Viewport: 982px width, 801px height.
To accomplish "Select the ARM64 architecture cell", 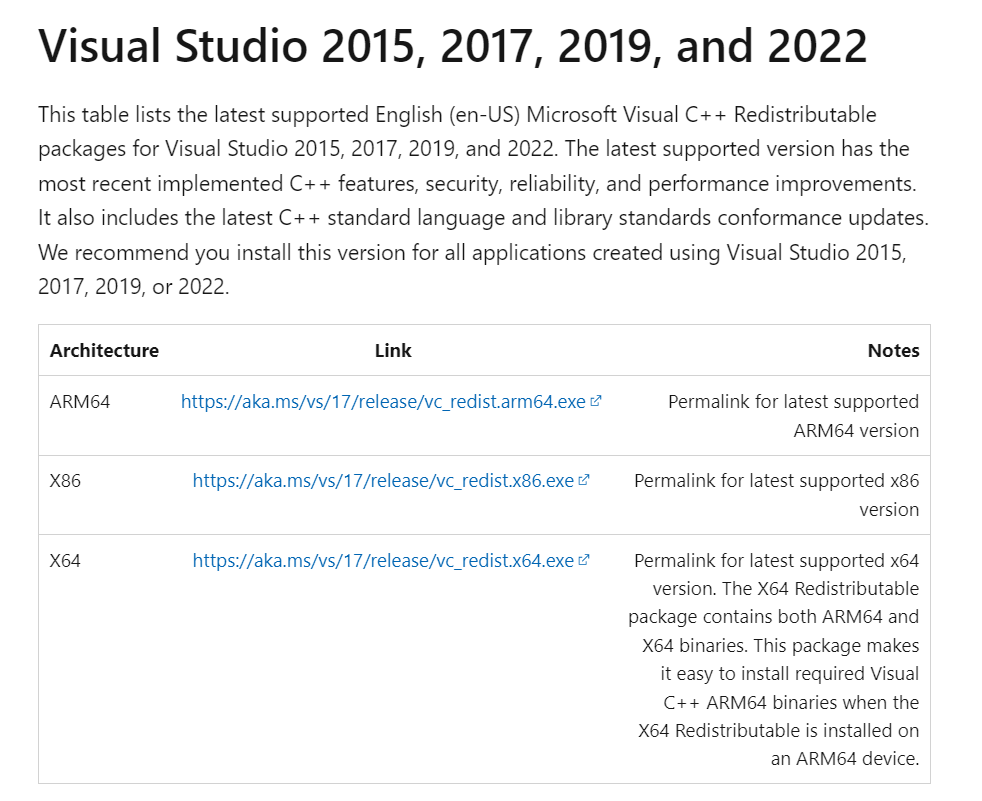I will tap(80, 401).
